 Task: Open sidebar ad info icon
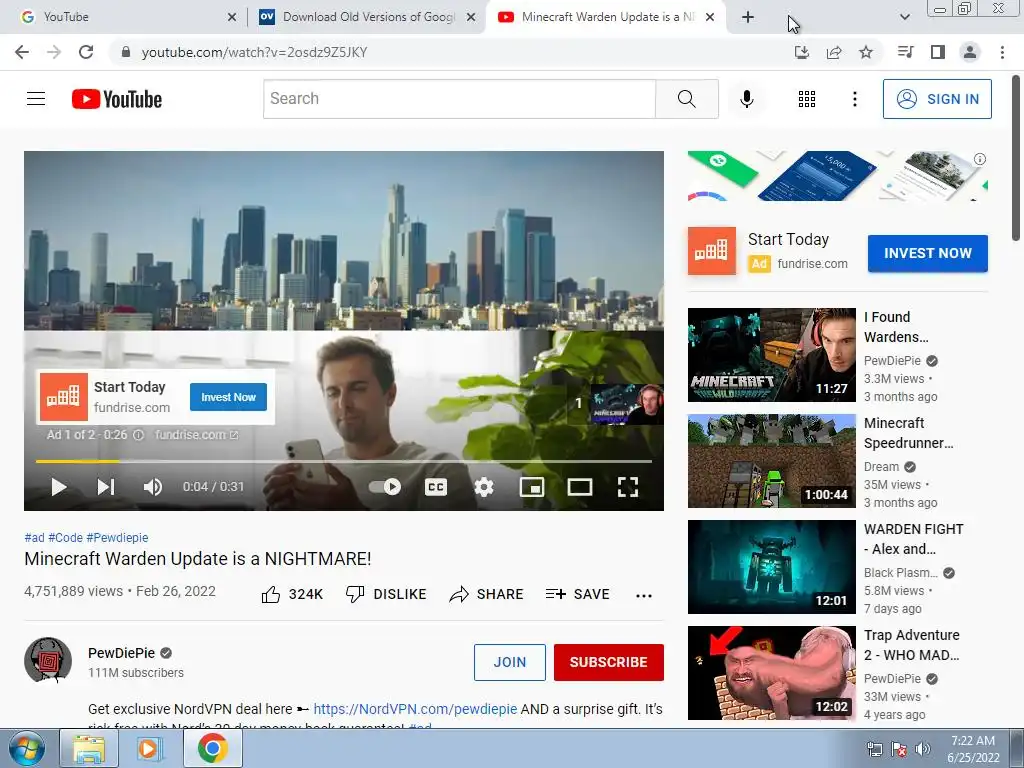point(980,159)
